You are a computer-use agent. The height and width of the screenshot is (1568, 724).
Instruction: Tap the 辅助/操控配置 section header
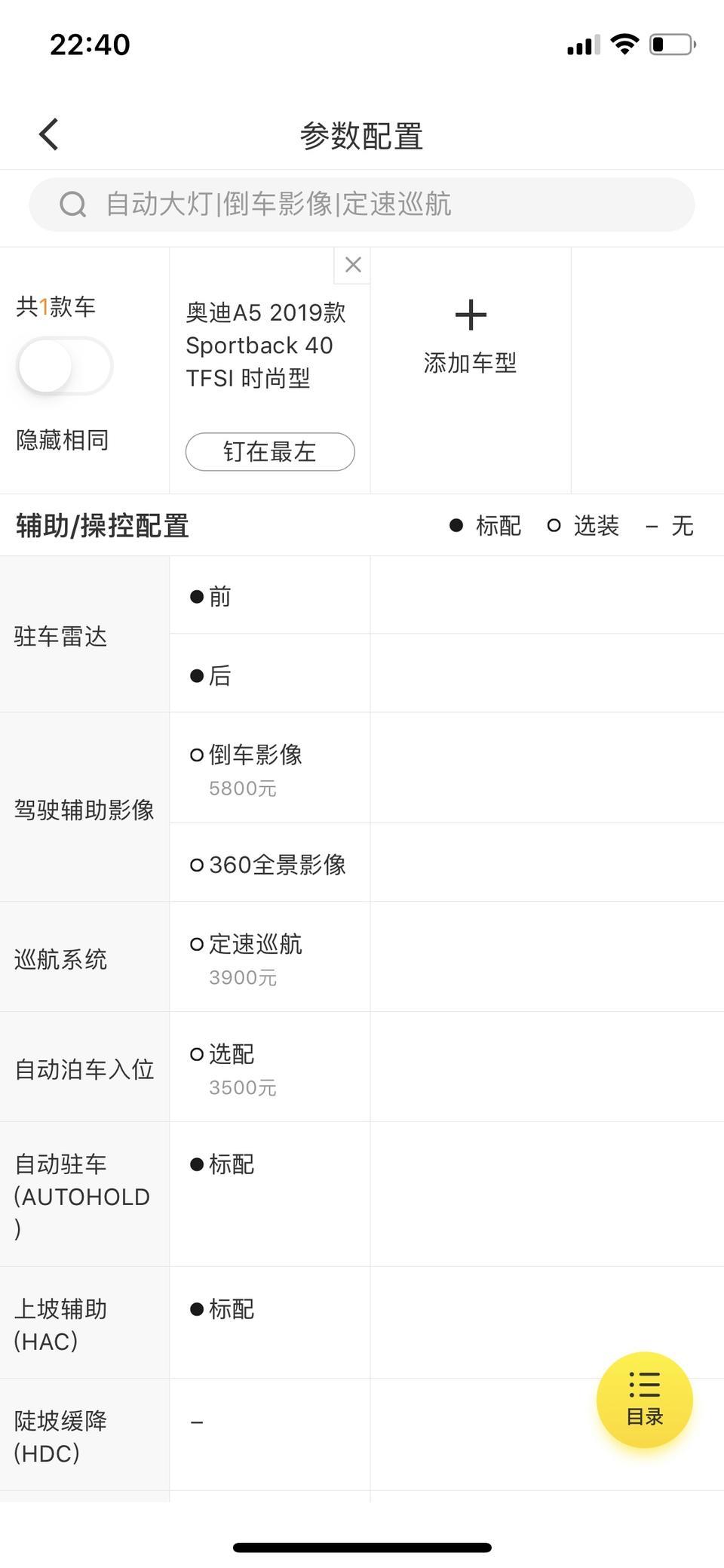pos(103,526)
